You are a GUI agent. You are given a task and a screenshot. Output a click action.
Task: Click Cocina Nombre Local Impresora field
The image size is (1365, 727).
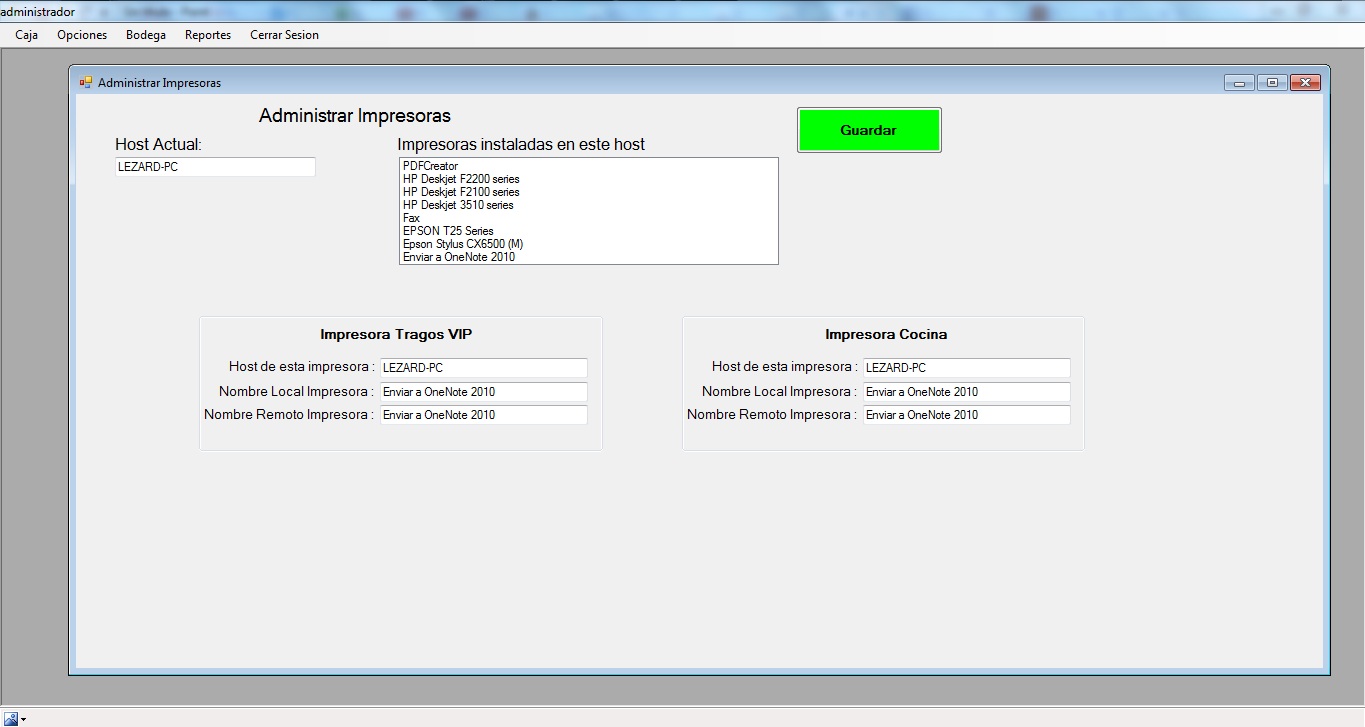point(967,392)
